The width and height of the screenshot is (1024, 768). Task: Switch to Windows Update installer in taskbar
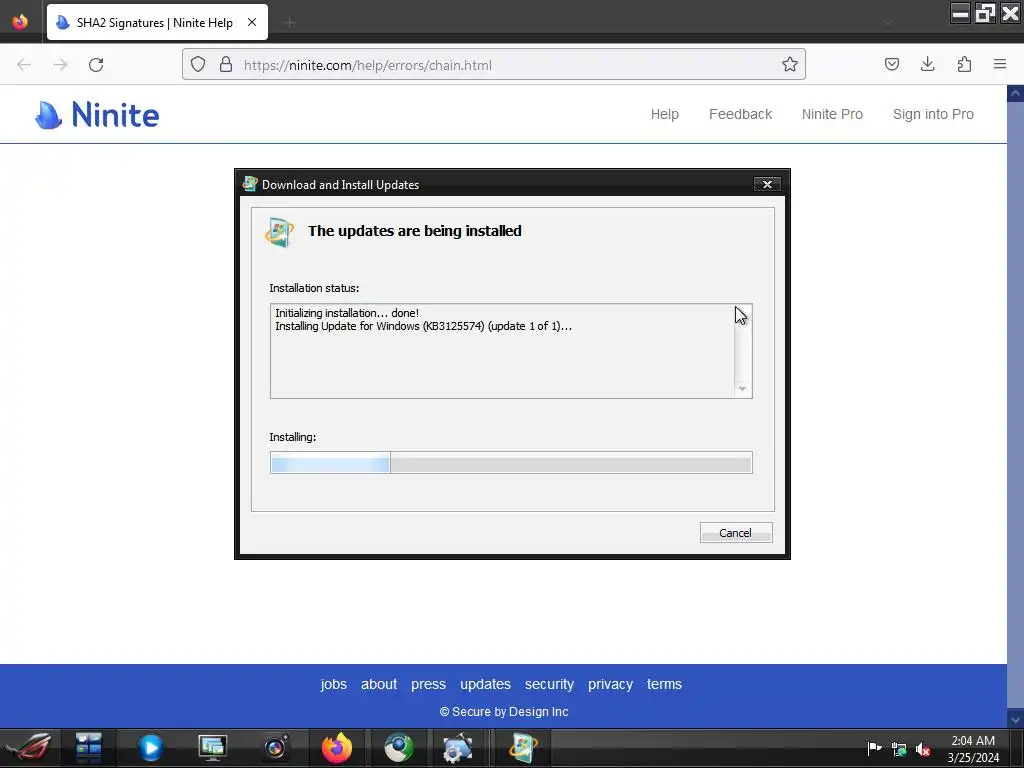[x=523, y=748]
